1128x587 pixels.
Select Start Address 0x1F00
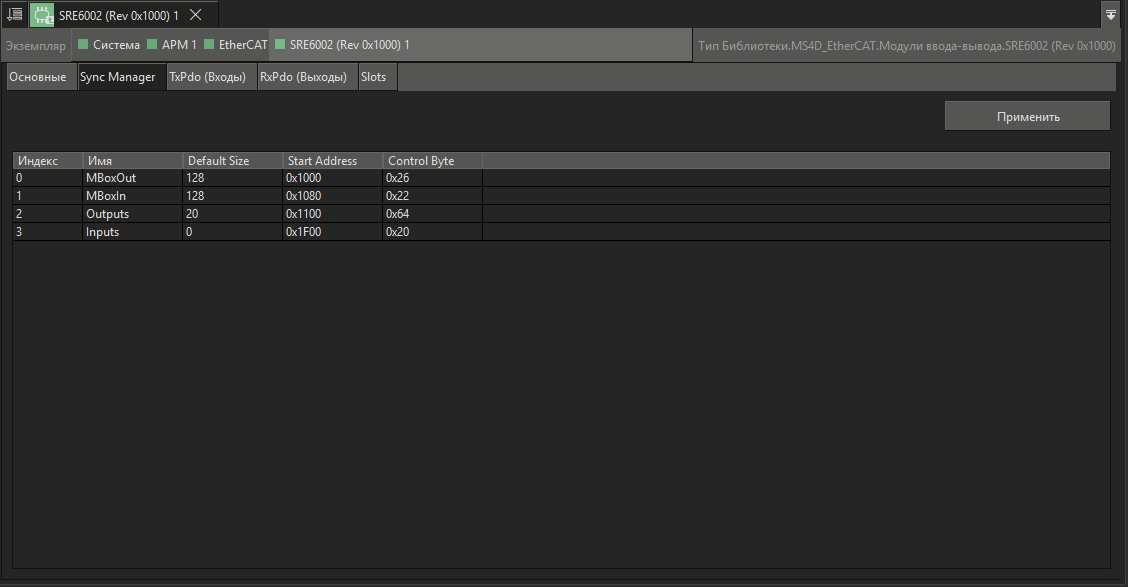(332, 232)
